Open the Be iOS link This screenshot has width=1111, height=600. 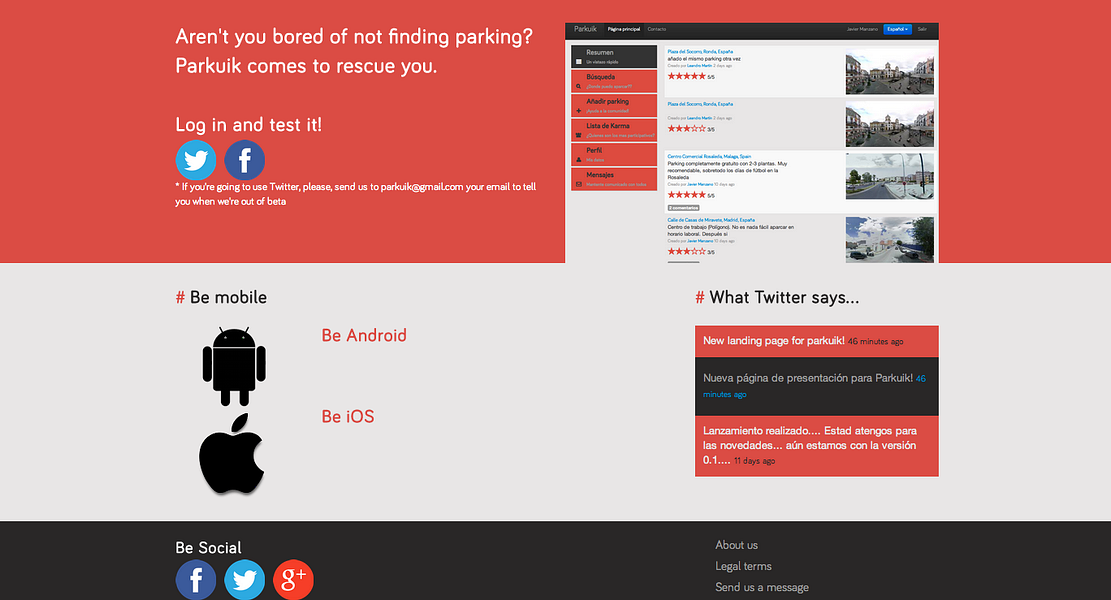coord(348,417)
